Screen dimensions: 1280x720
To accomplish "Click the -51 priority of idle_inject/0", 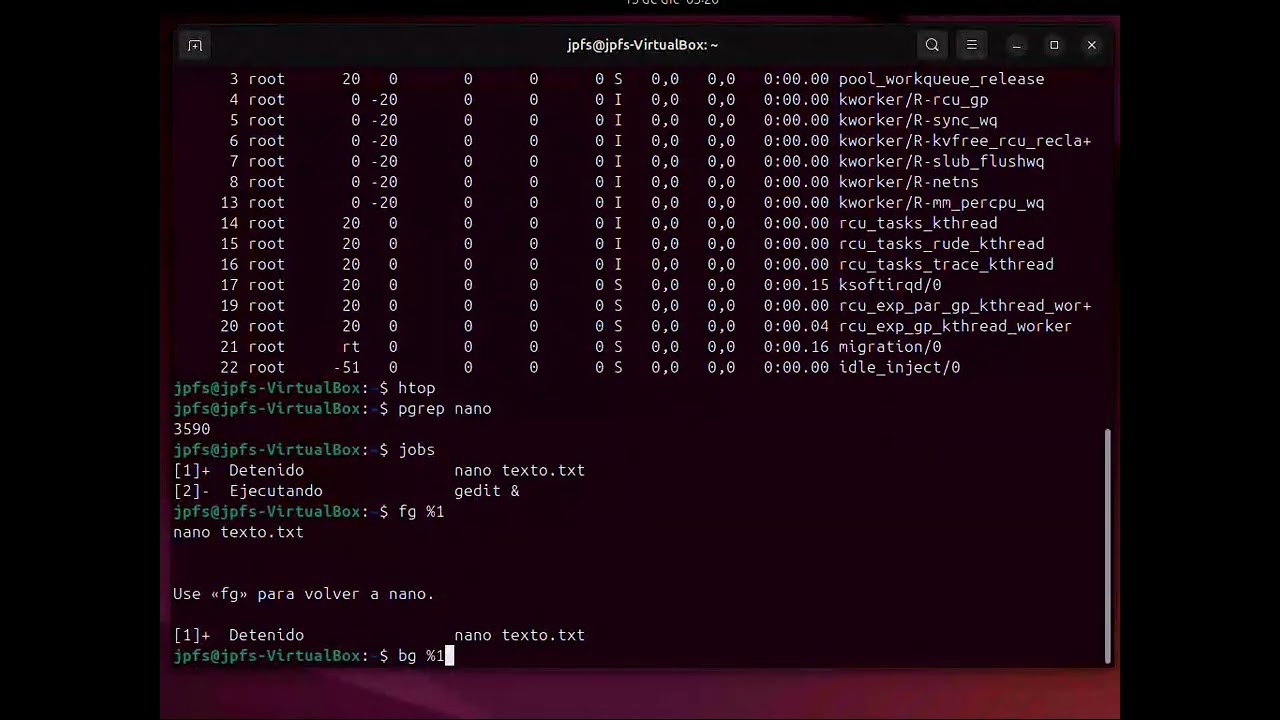I will pos(346,367).
